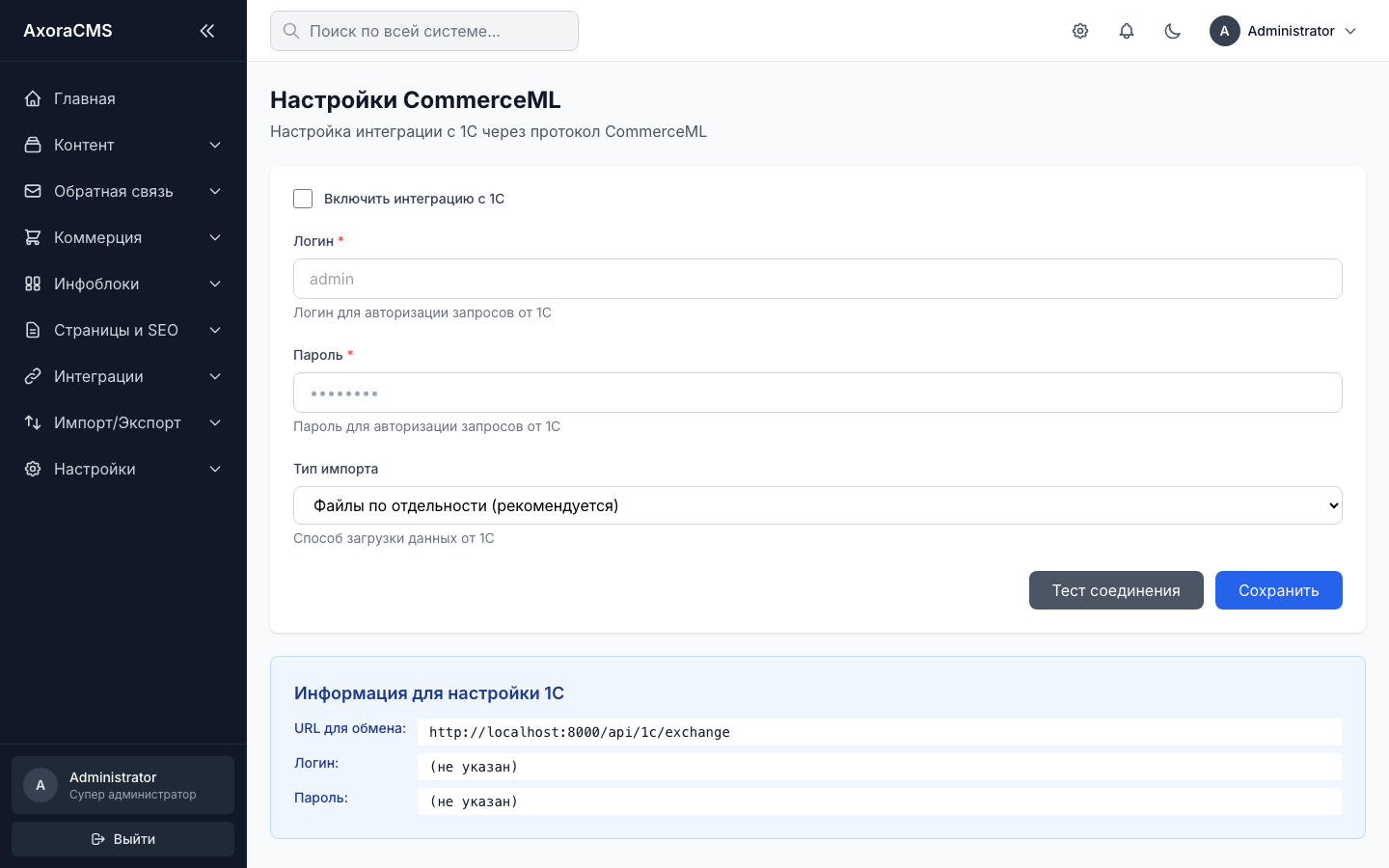Image resolution: width=1389 pixels, height=868 pixels.
Task: Focus the Логин input field
Action: click(818, 279)
